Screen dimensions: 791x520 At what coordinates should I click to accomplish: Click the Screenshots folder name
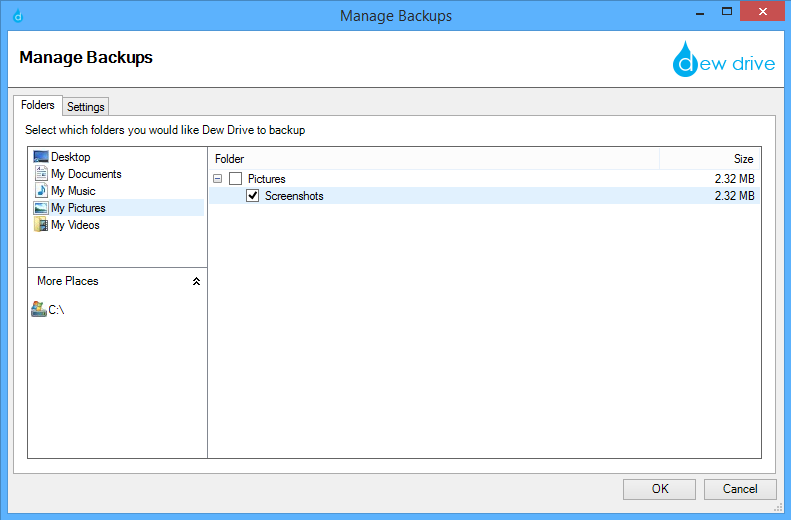click(294, 196)
